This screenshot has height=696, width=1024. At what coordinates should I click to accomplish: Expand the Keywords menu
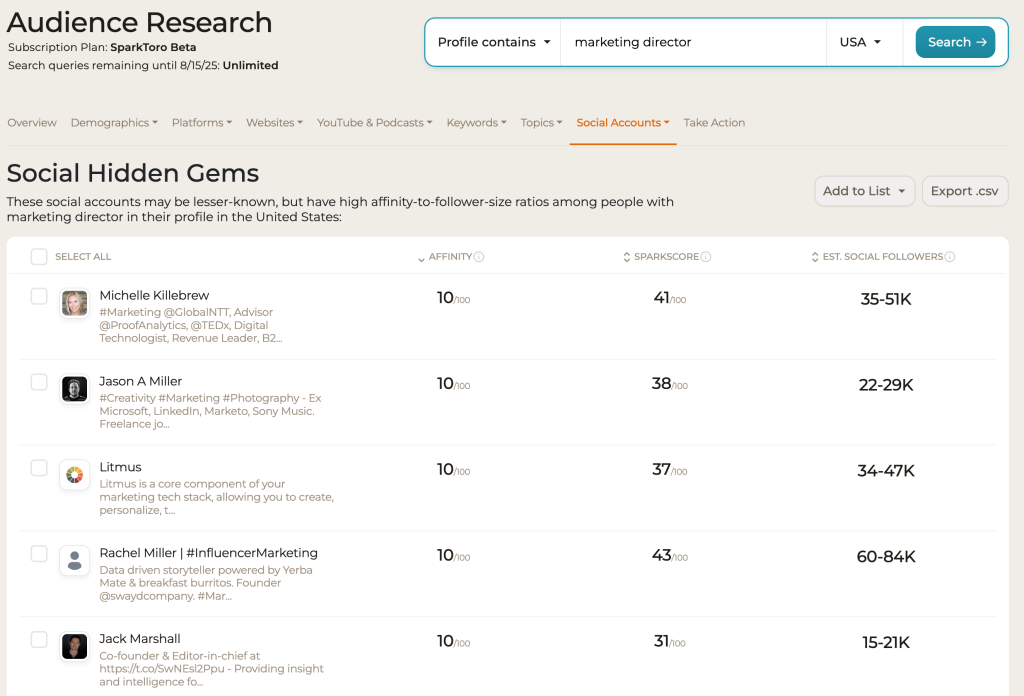click(477, 123)
